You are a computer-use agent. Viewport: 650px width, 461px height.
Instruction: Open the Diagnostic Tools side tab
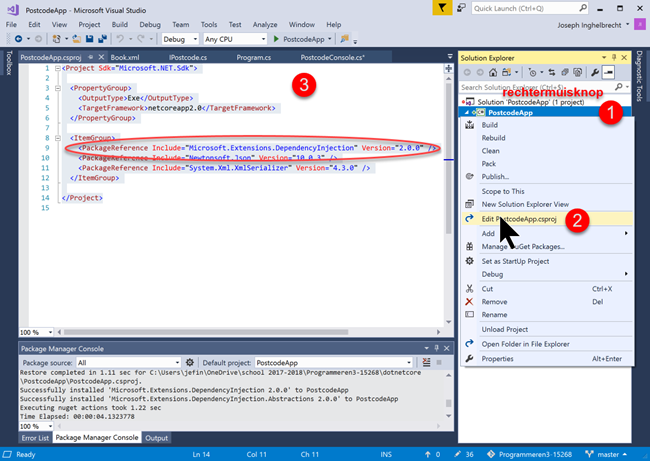pos(639,76)
